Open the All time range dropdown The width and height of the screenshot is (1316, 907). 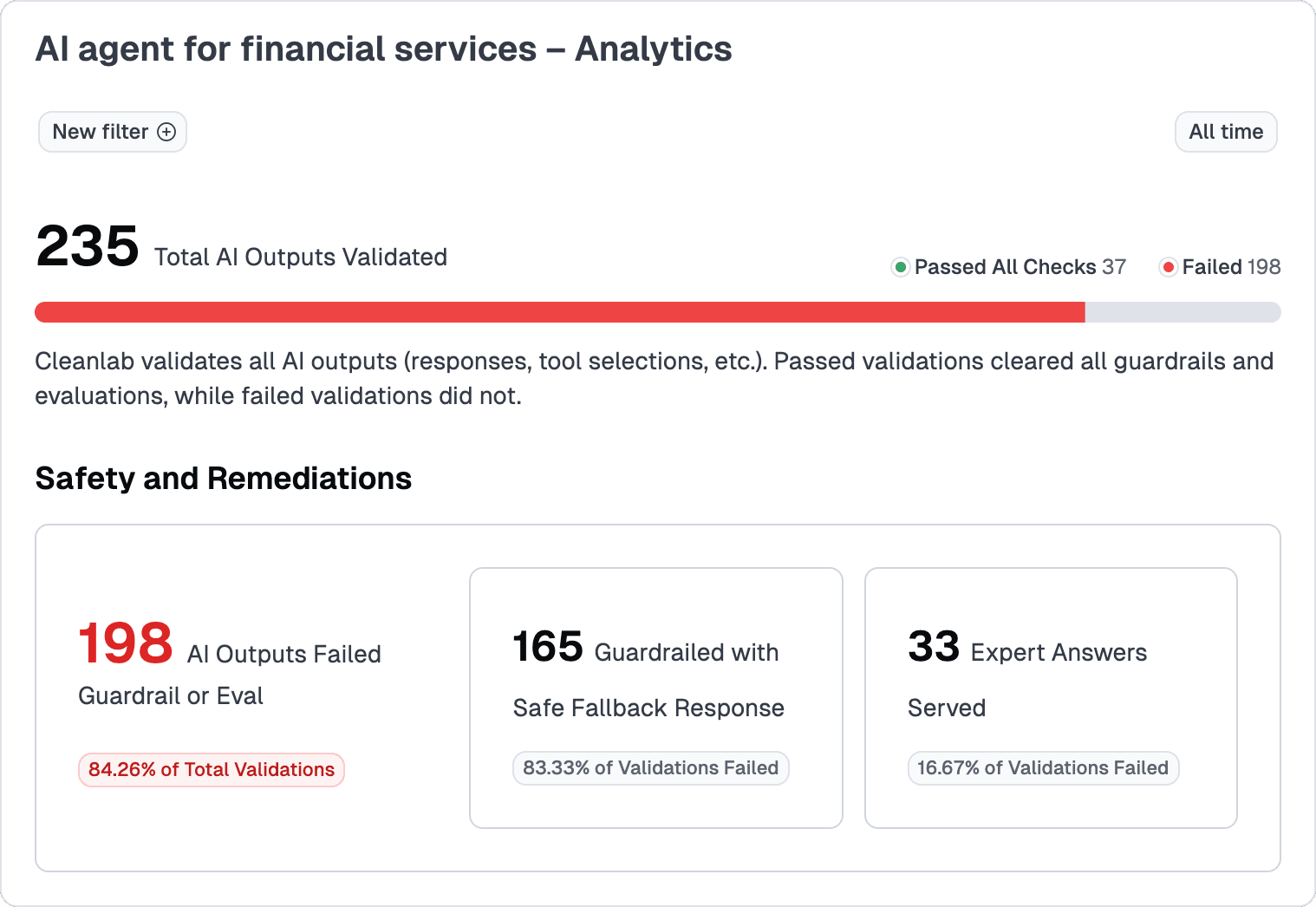(x=1225, y=132)
